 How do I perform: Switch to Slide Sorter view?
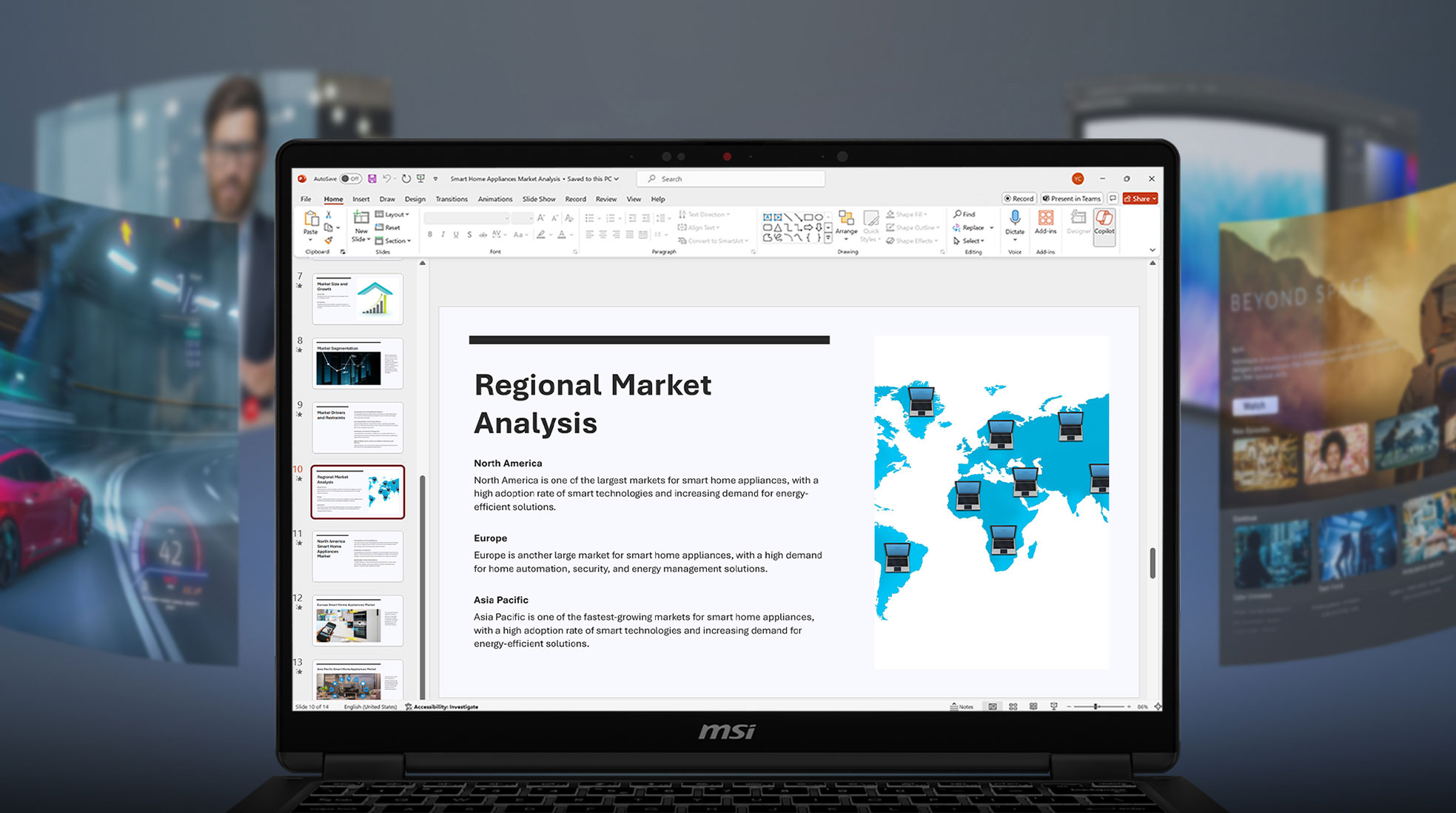(1013, 706)
